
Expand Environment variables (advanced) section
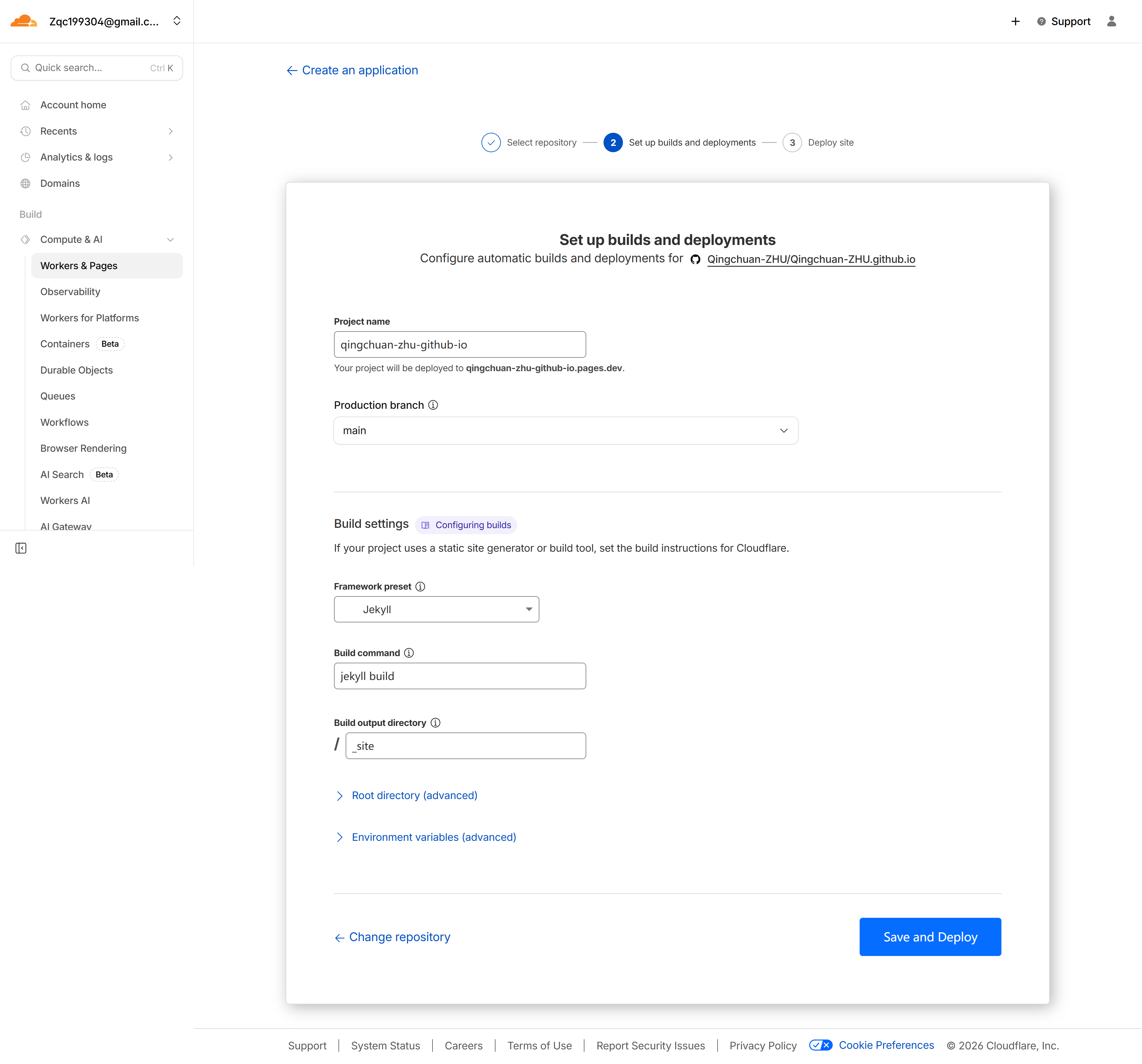point(433,837)
